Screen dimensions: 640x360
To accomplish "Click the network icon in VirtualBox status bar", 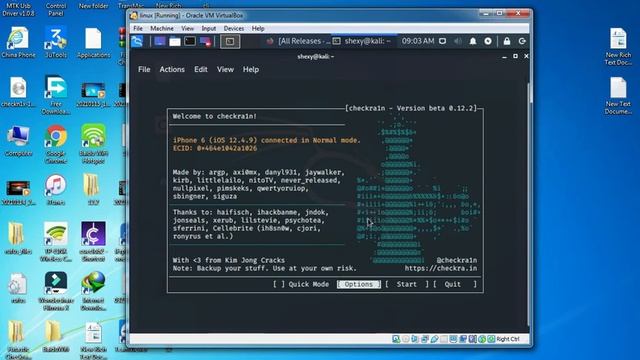I will [424, 339].
